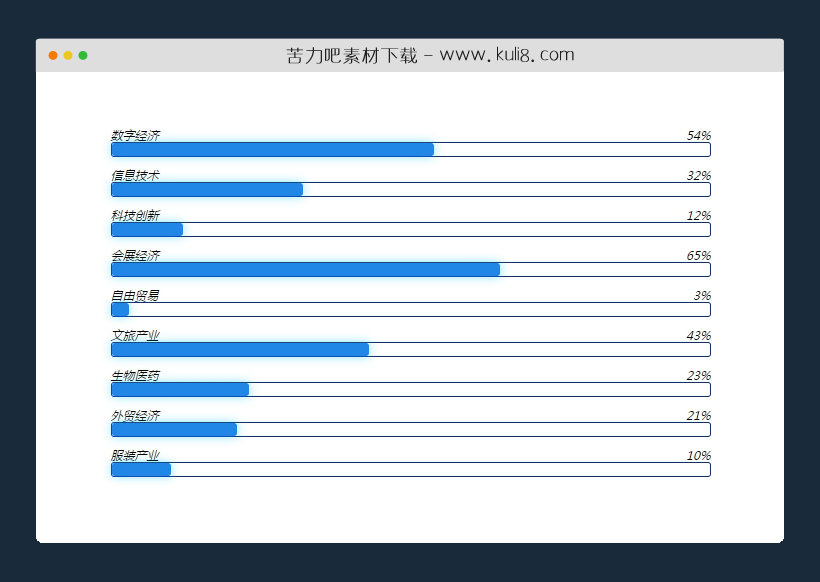Click the red window control dot
Screen dimensions: 820x582
tap(51, 55)
